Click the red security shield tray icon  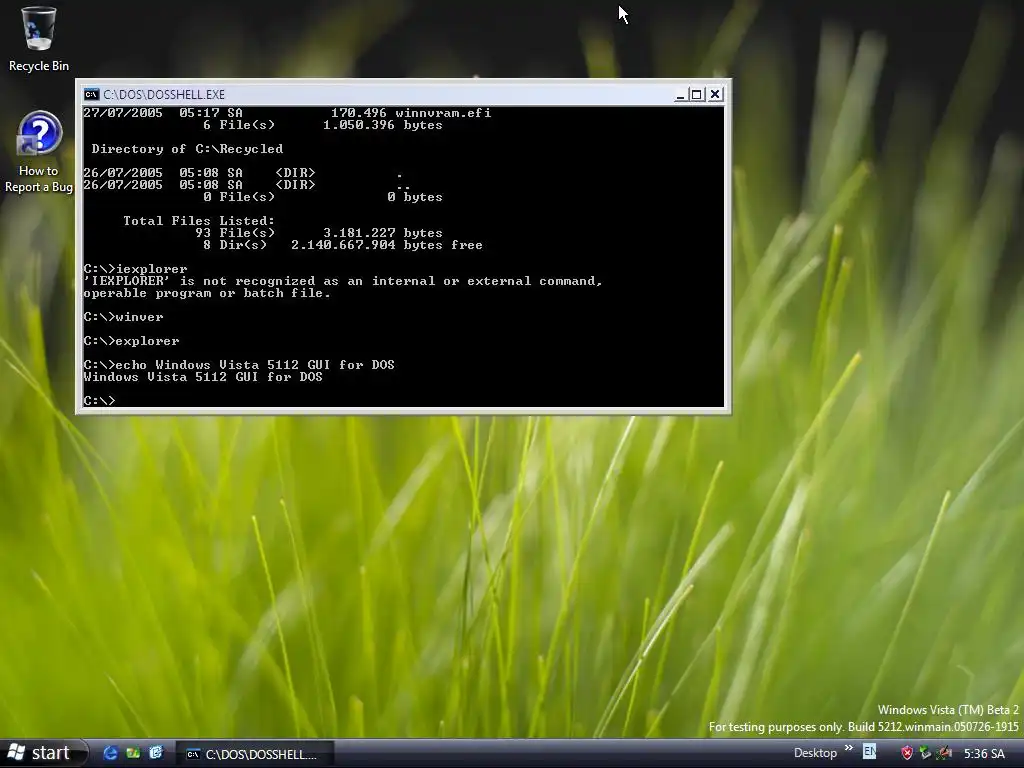(906, 753)
